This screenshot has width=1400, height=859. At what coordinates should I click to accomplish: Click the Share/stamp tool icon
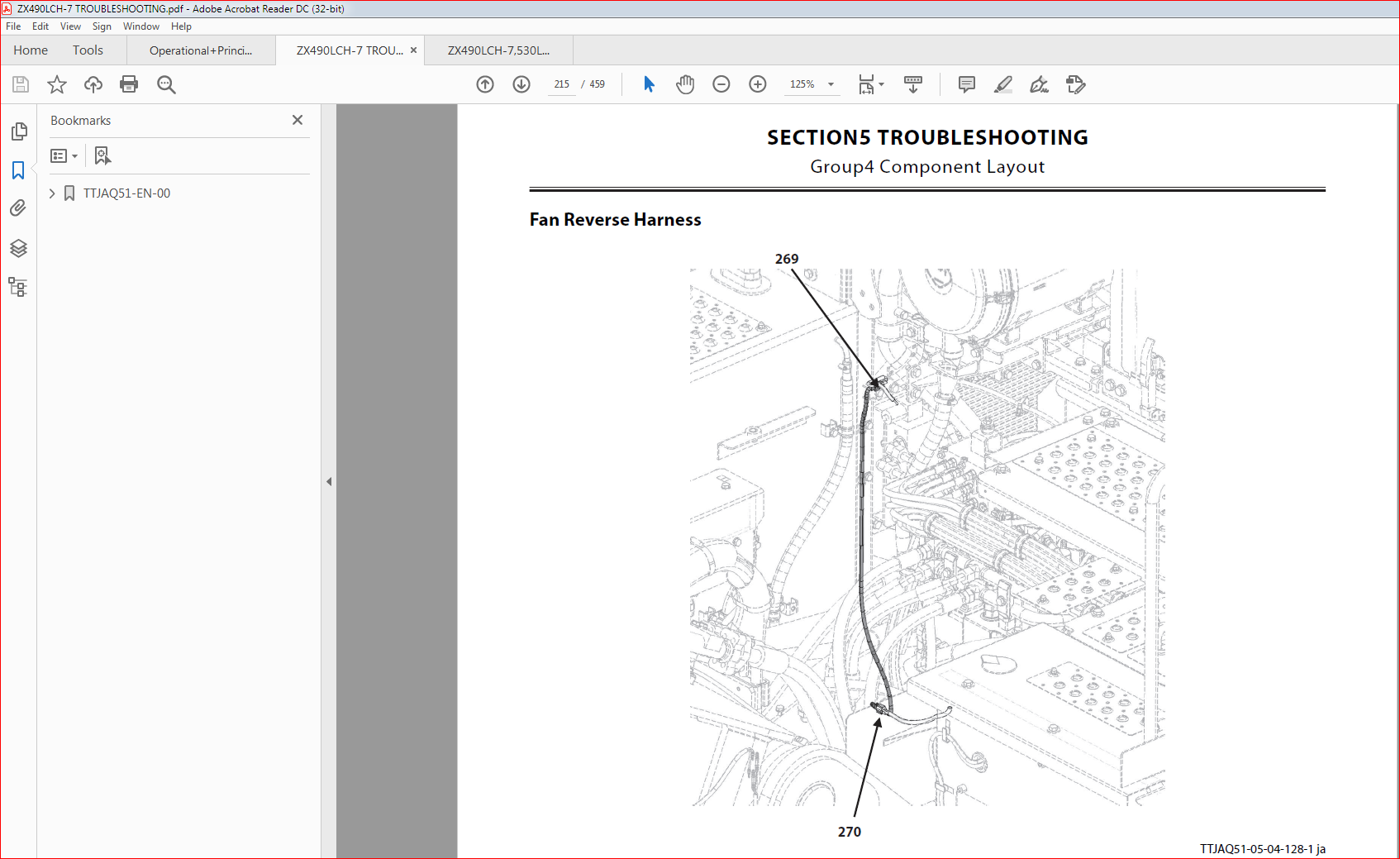(x=1076, y=84)
